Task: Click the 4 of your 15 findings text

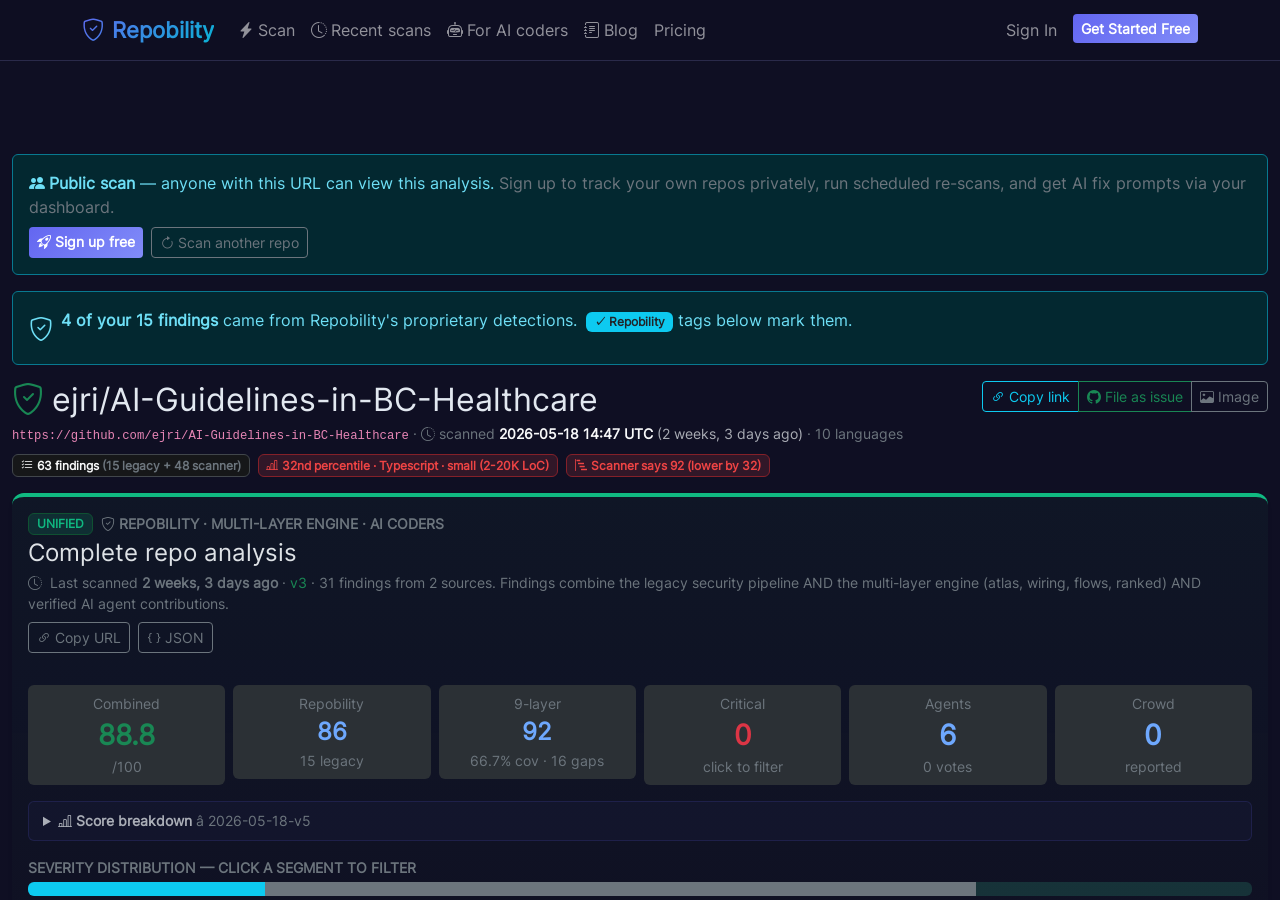Action: click(x=140, y=320)
